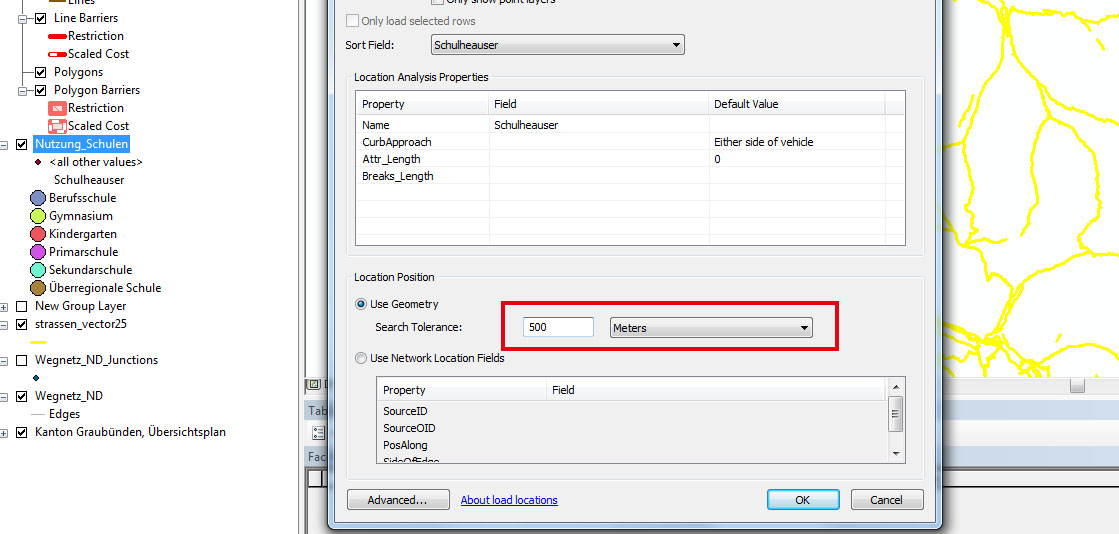Click the Polygon Barriers Scaled Cost icon
Screen dimensions: 1119x534
(x=57, y=126)
